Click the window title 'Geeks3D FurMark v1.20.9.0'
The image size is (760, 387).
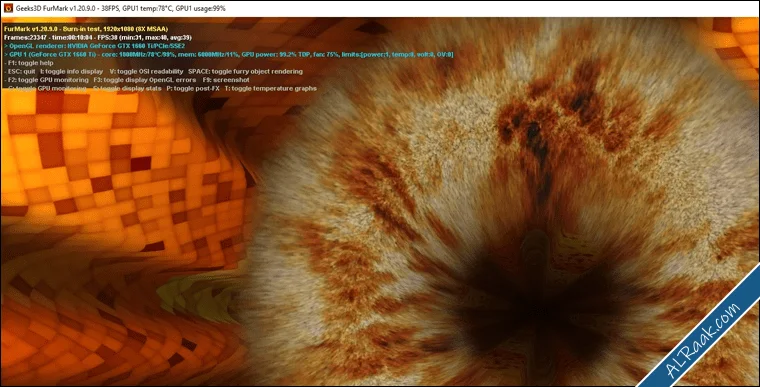(57, 8)
